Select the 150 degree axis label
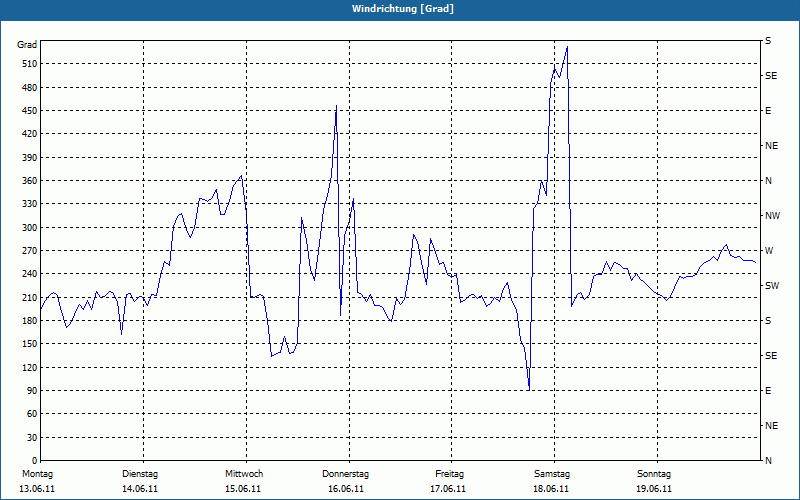800x500 pixels. tap(29, 343)
